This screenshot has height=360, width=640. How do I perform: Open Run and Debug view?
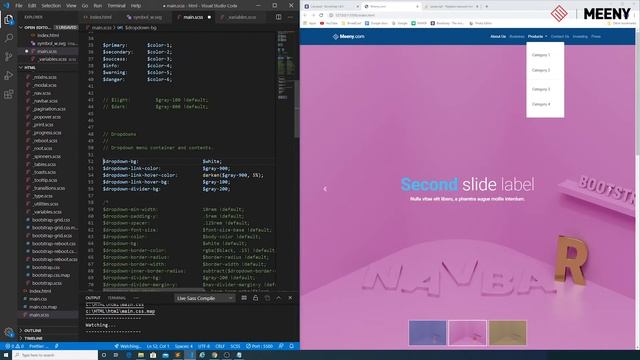pos(9,76)
